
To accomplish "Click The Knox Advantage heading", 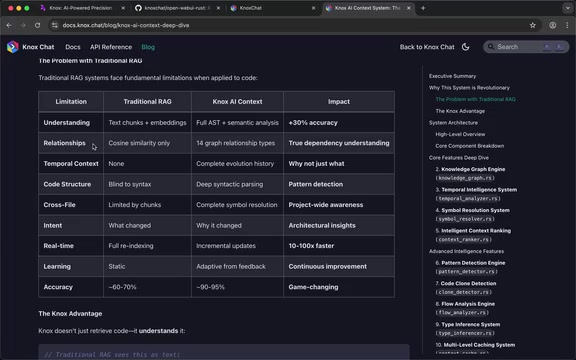I will click(70, 314).
